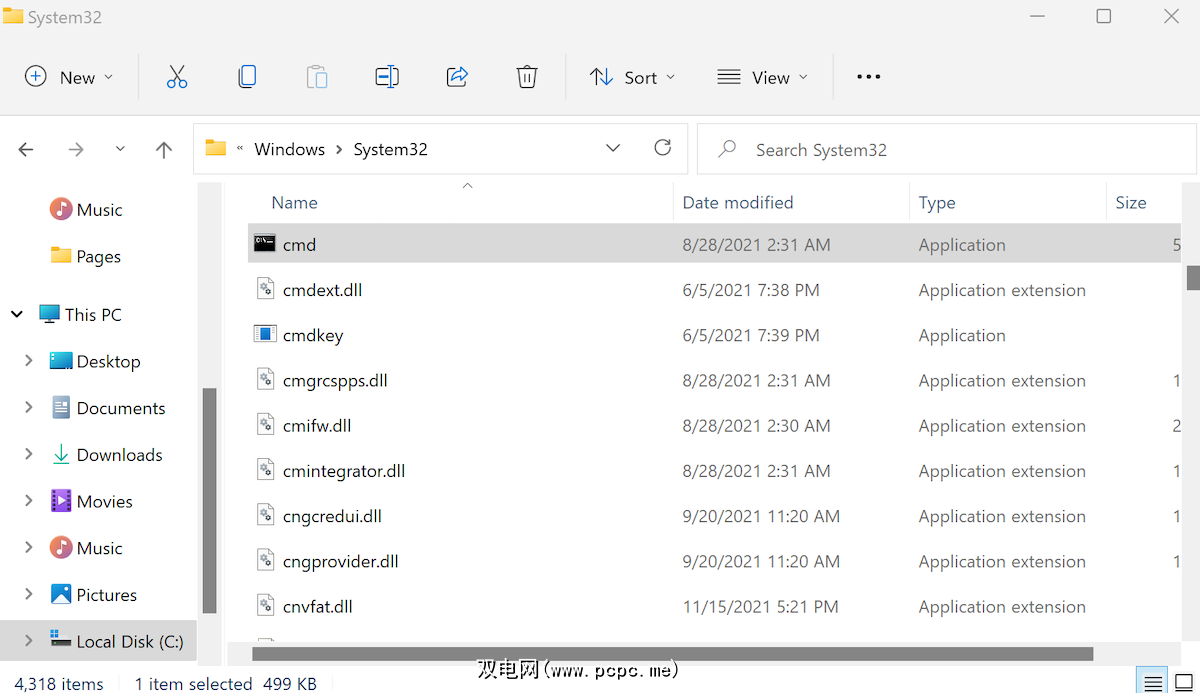The height and width of the screenshot is (693, 1200).
Task: Go back with the left arrow
Action: click(x=26, y=150)
